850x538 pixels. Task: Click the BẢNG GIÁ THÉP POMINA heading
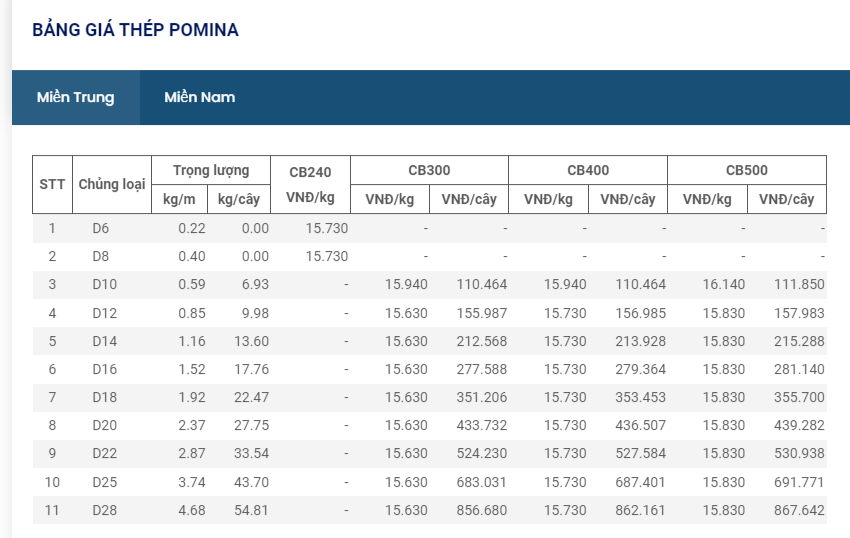pyautogui.click(x=135, y=30)
